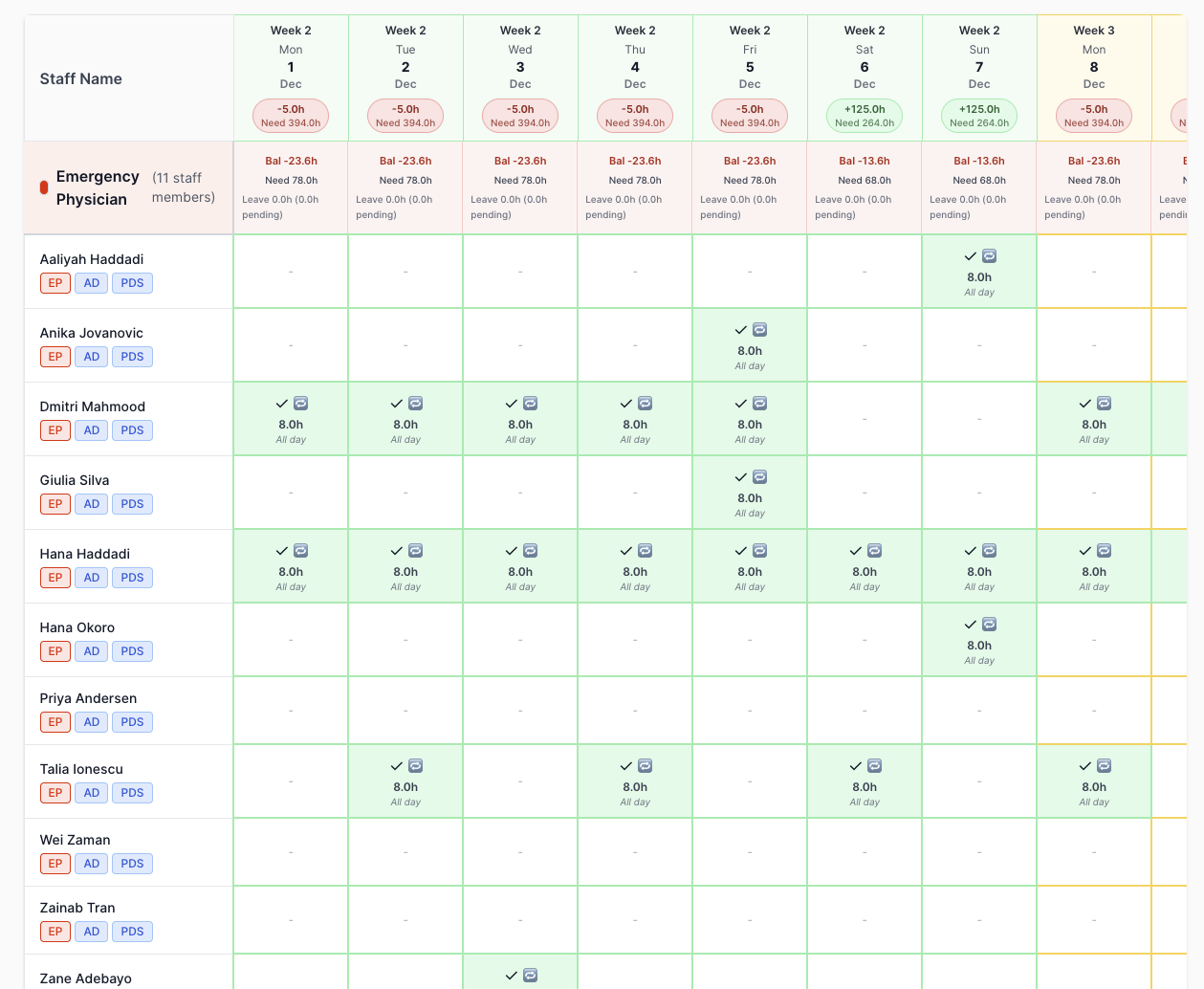Click the EP tag under Priya Andersen
1204x989 pixels.
(55, 722)
